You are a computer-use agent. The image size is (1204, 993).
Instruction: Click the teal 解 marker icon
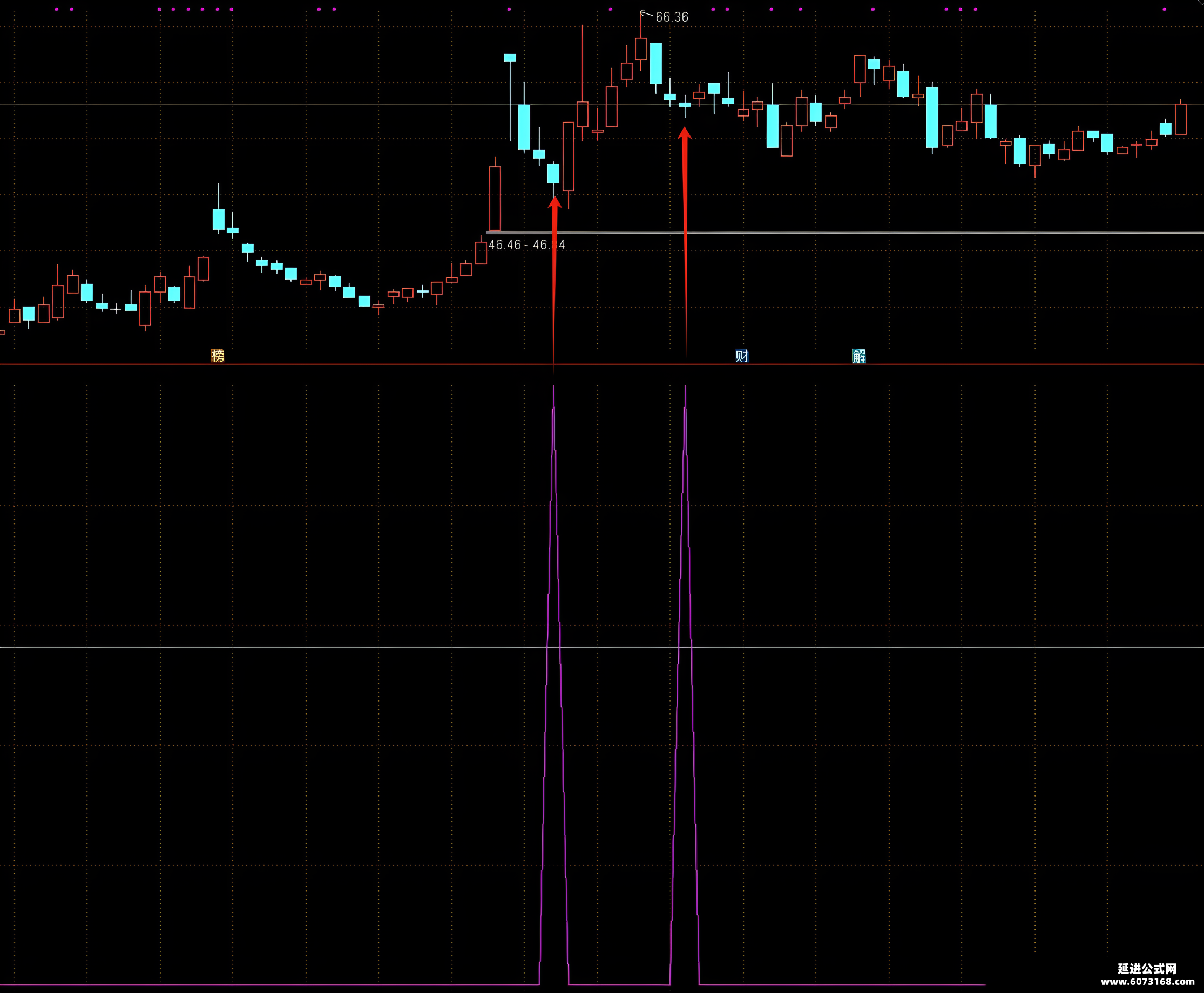click(858, 356)
